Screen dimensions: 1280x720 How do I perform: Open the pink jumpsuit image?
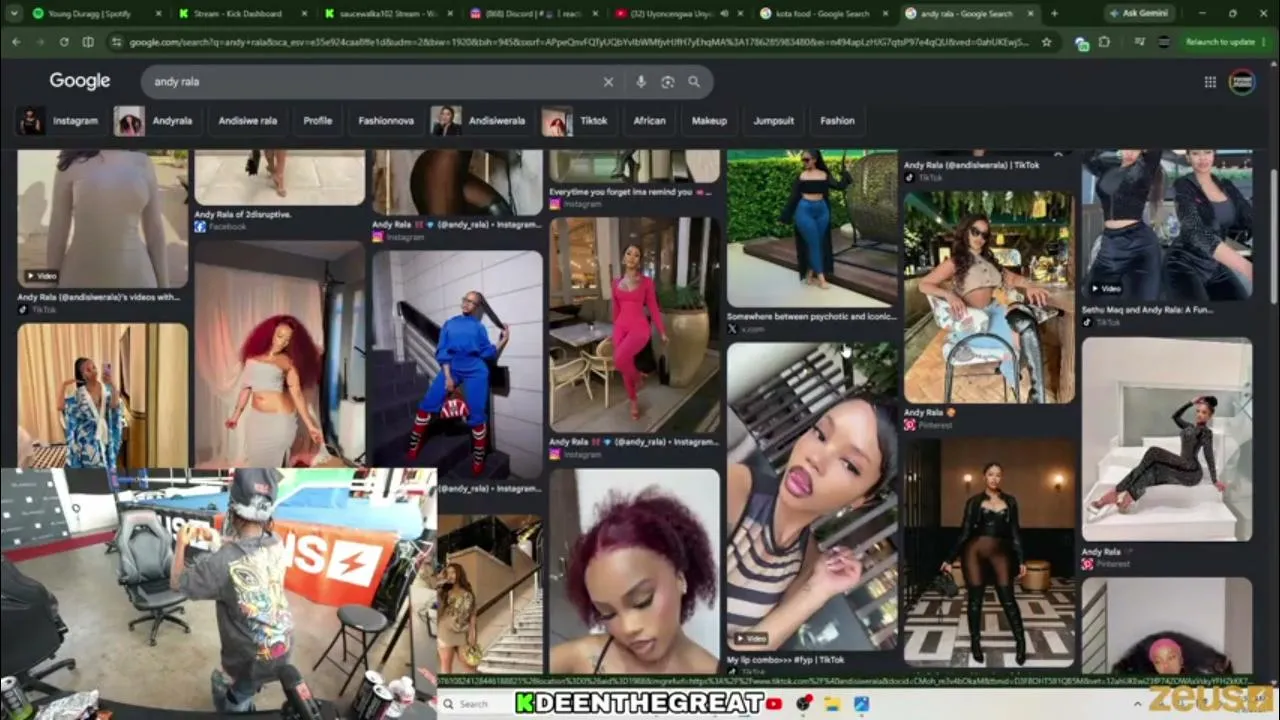[634, 324]
